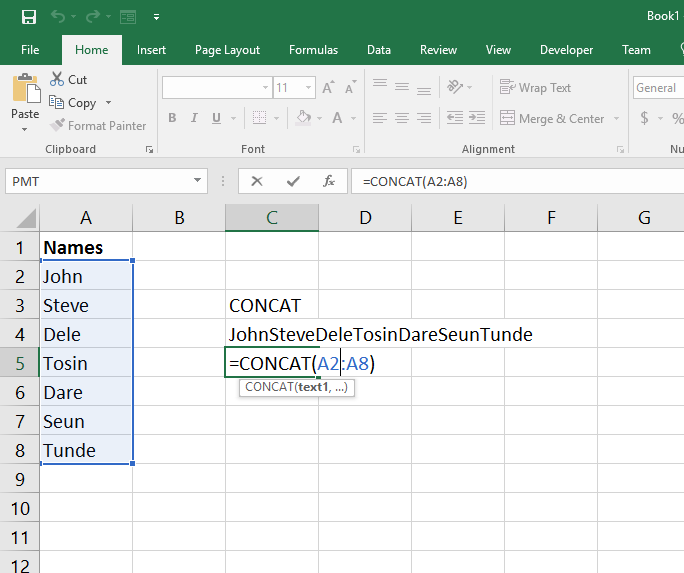Activate the Format Painter
This screenshot has height=573, width=684.
pos(97,126)
